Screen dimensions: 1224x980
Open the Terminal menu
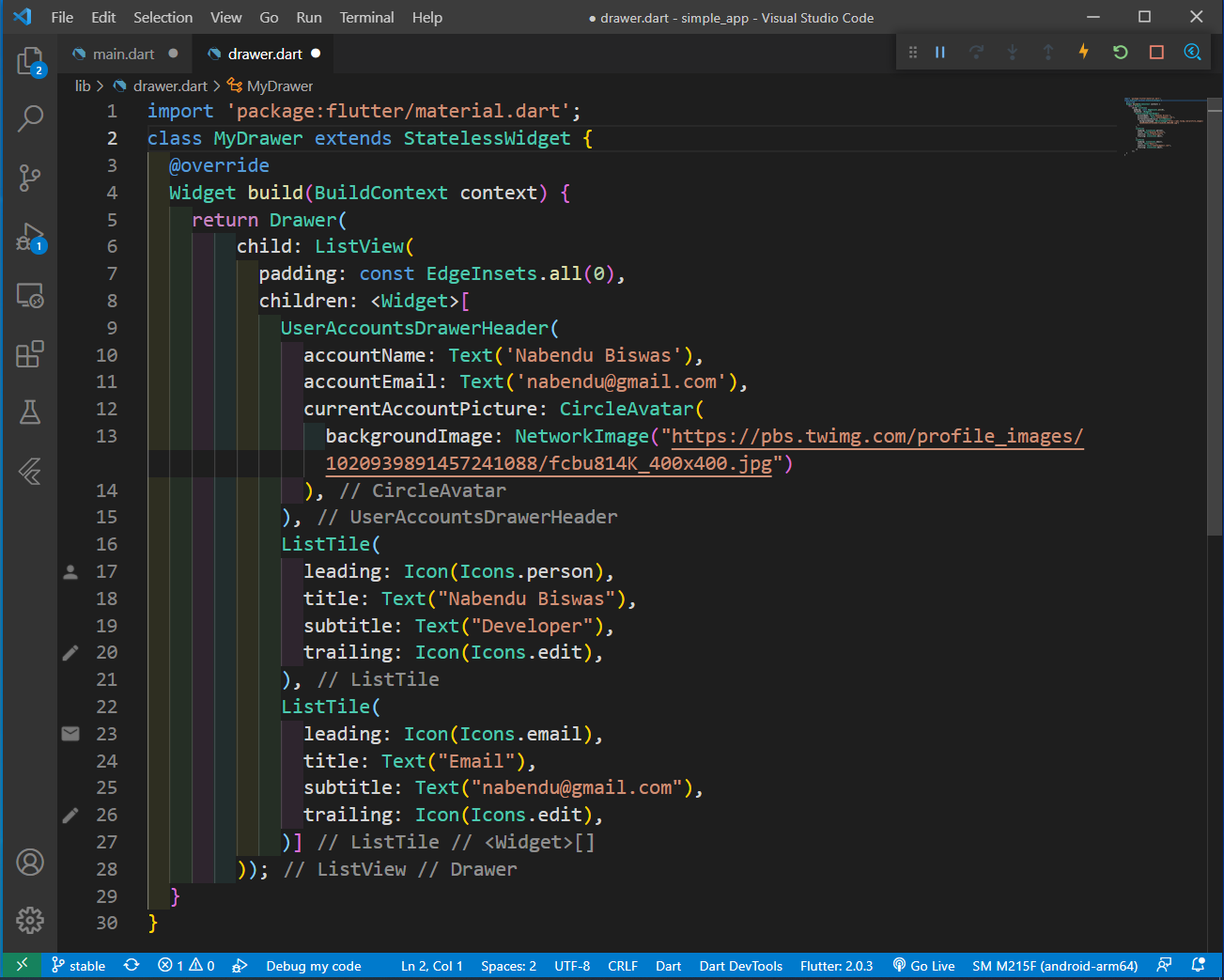click(x=366, y=17)
